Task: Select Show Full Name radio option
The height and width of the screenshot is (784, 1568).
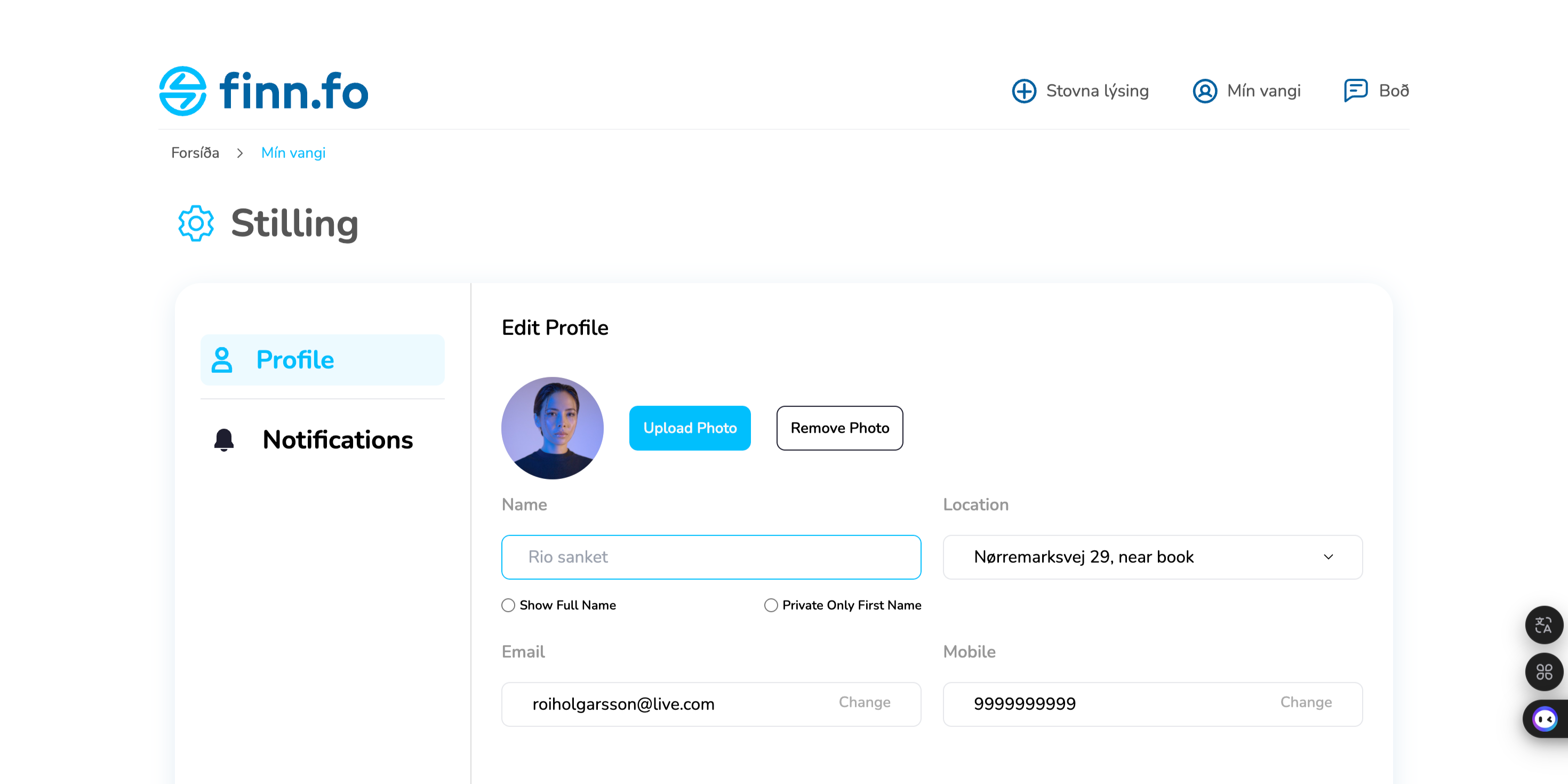Action: point(508,605)
